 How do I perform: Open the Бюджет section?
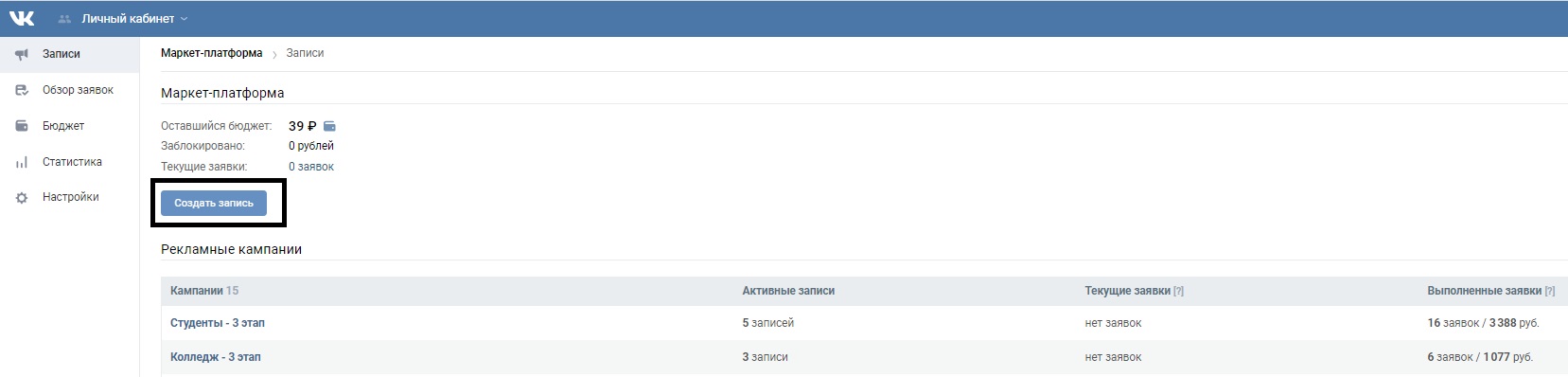click(x=63, y=126)
